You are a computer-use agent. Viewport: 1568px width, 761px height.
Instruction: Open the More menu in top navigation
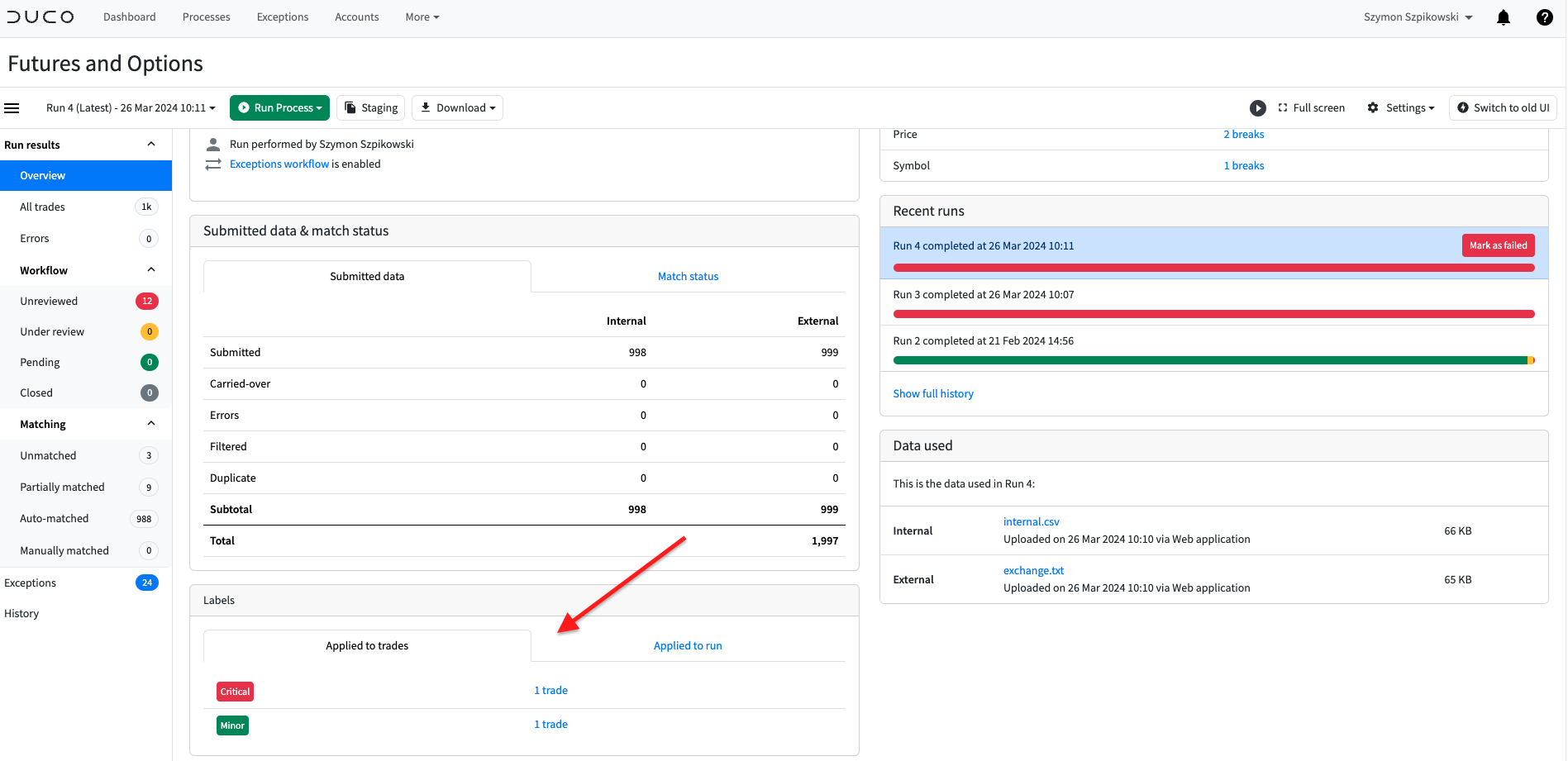422,17
